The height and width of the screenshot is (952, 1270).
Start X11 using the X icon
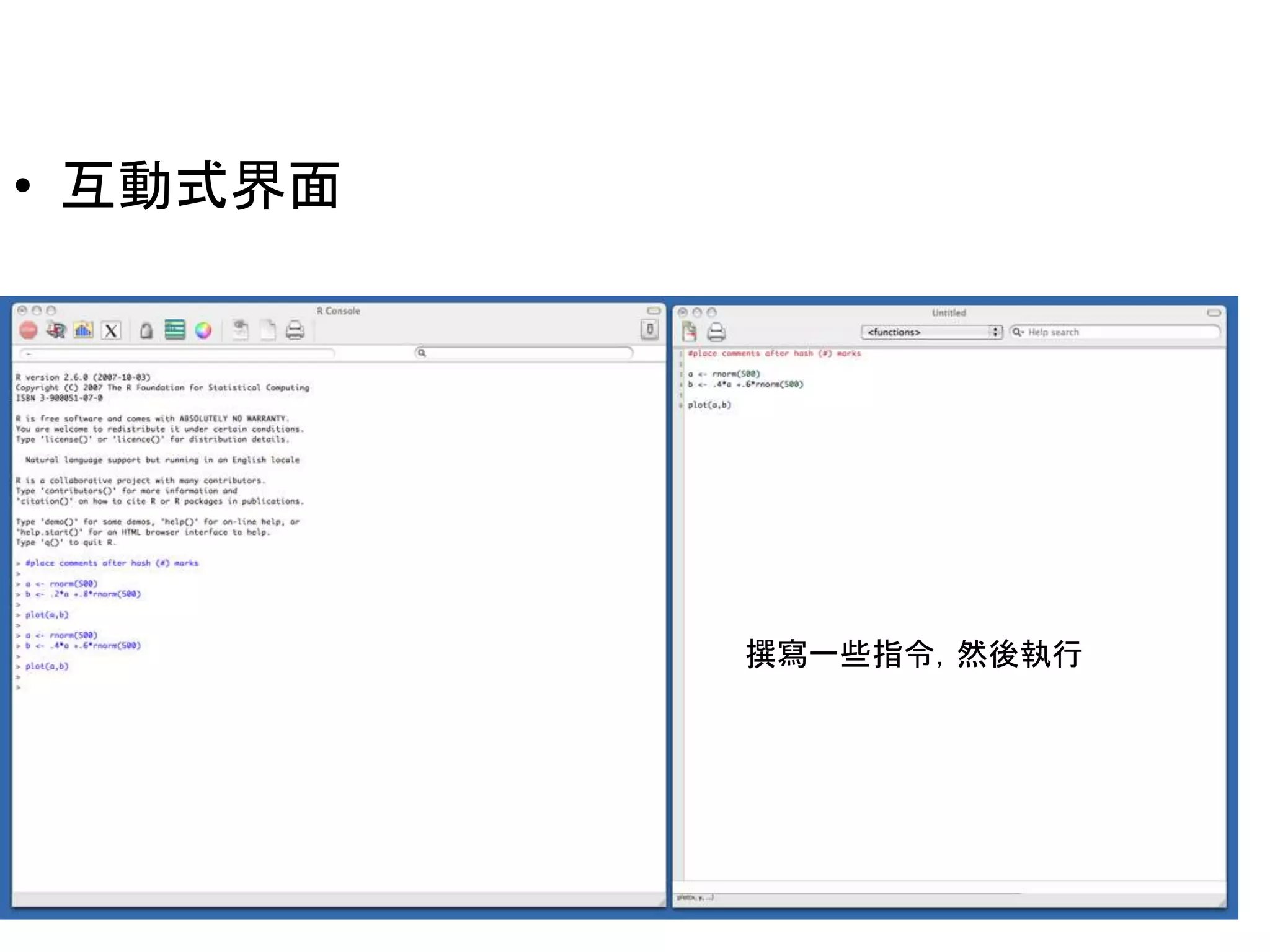coord(111,330)
